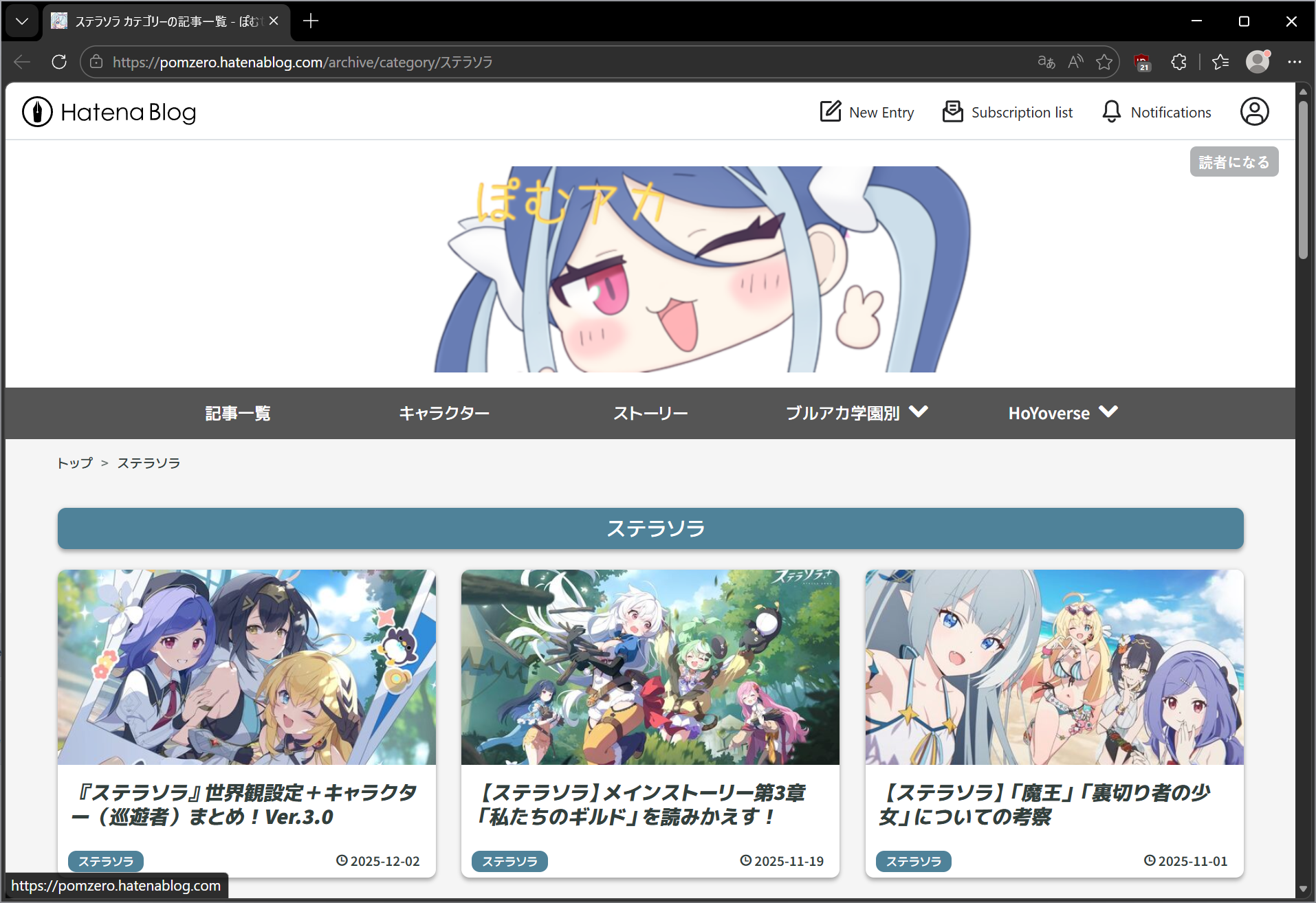This screenshot has width=1316, height=903.
Task: Click the New Entry pencil icon
Action: coord(831,111)
